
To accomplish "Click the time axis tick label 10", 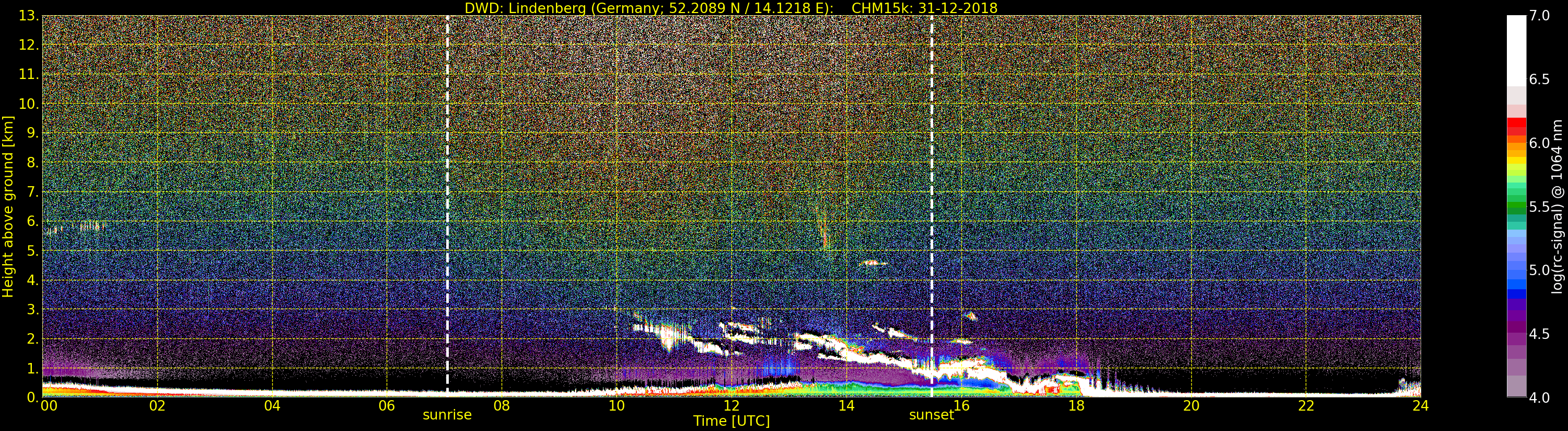I will coord(617,405).
